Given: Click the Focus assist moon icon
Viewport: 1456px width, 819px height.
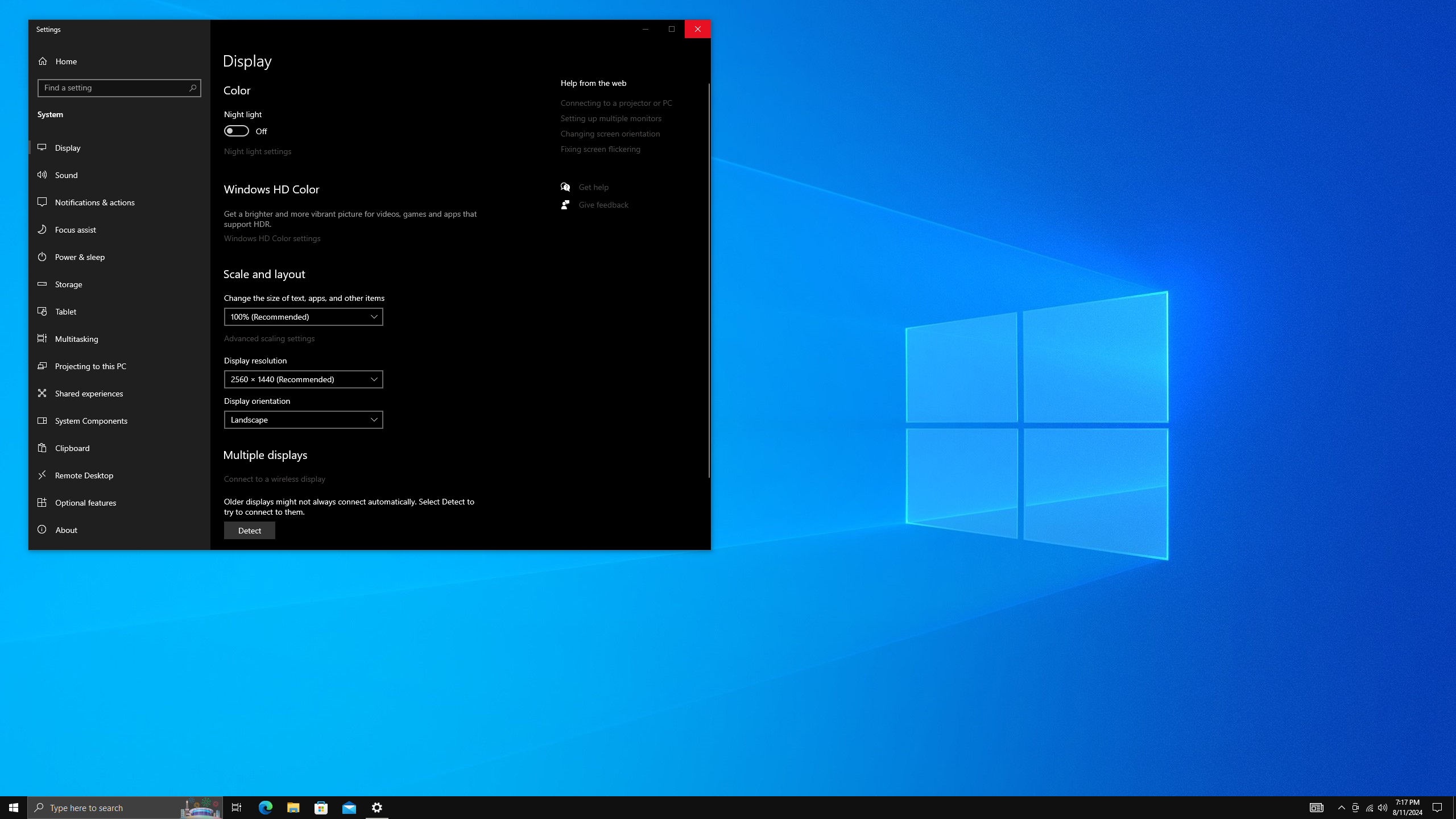Looking at the screenshot, I should click(x=42, y=229).
